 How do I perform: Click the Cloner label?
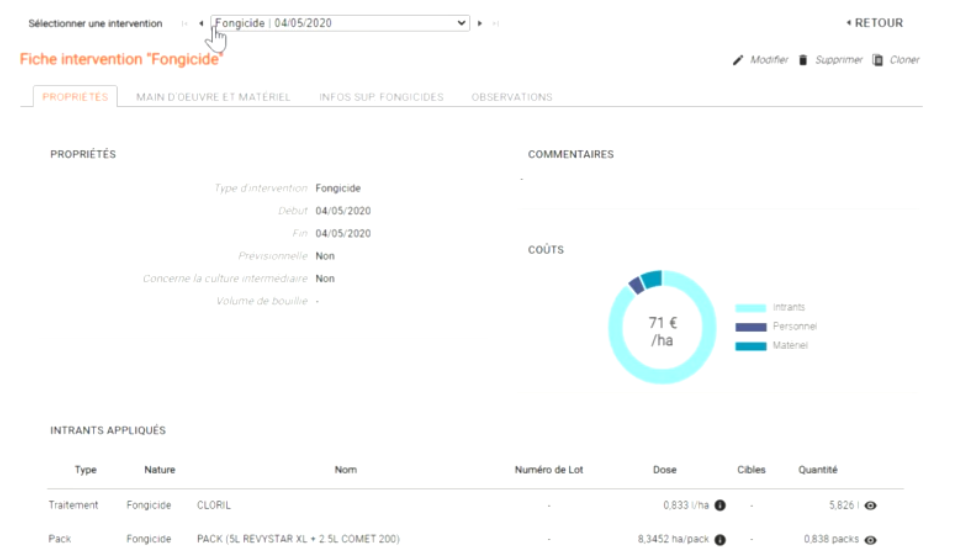coord(904,60)
